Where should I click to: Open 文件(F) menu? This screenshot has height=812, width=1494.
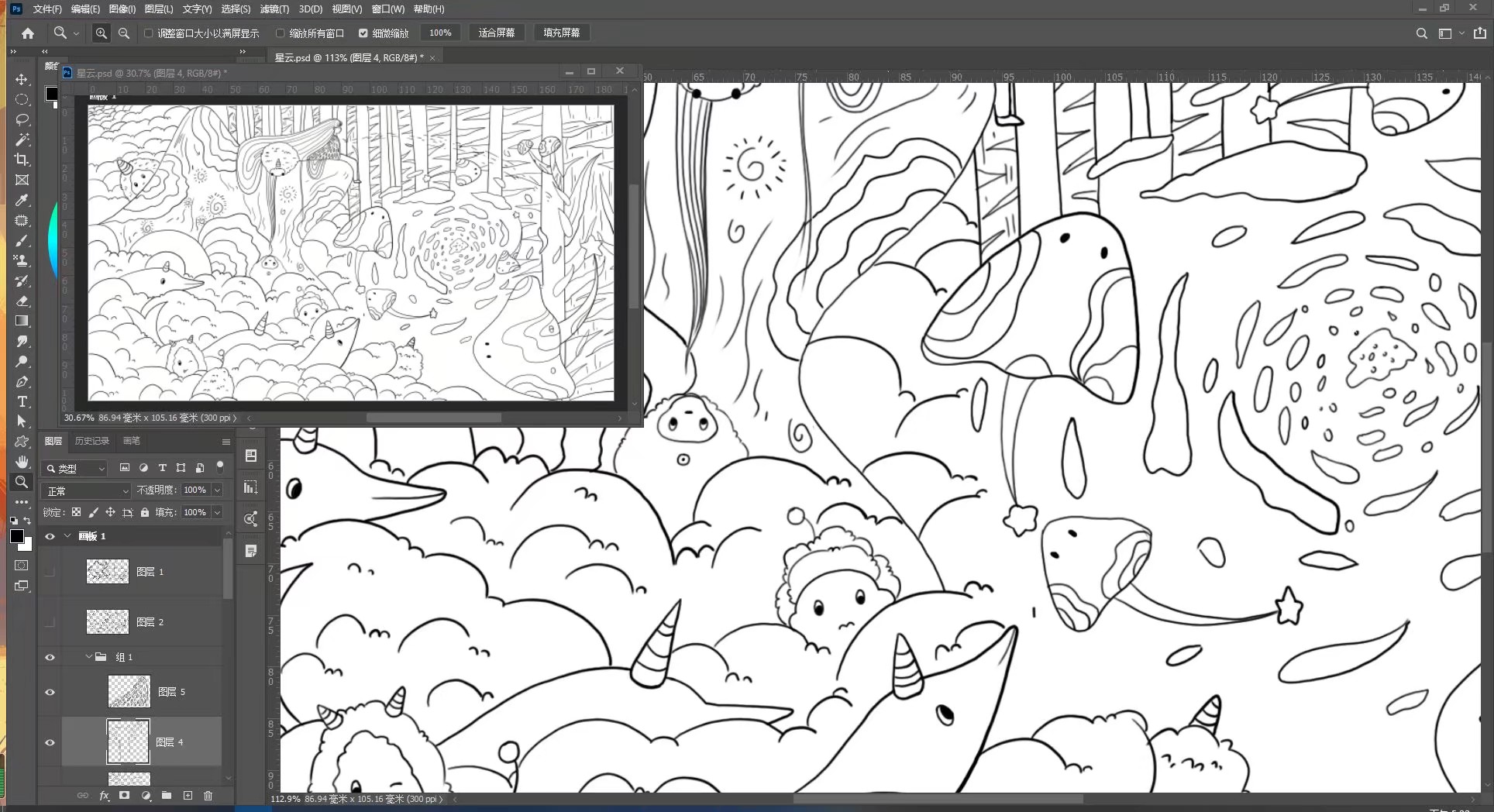click(47, 9)
